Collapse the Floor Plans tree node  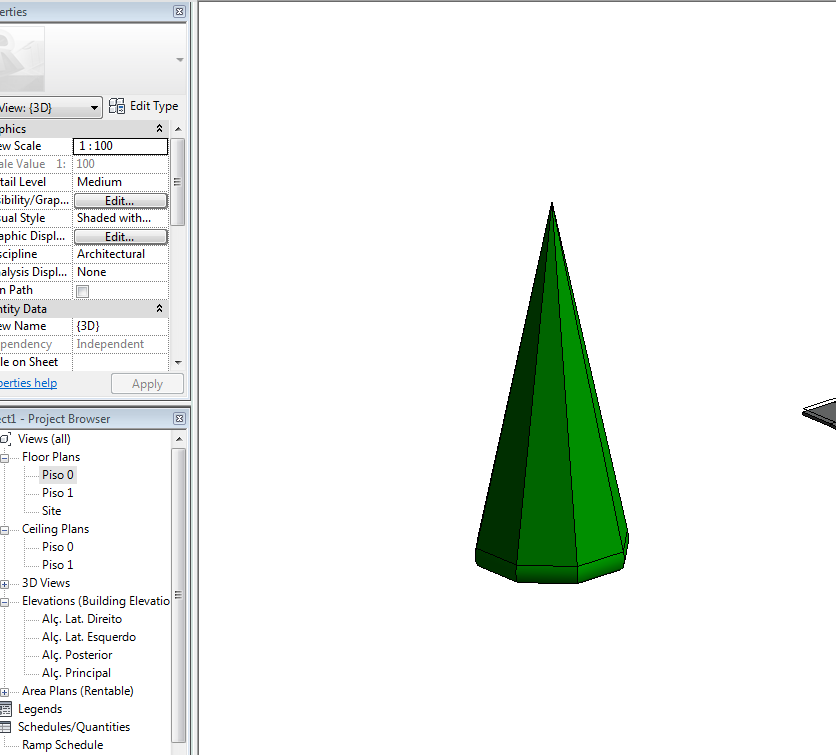(x=4, y=458)
